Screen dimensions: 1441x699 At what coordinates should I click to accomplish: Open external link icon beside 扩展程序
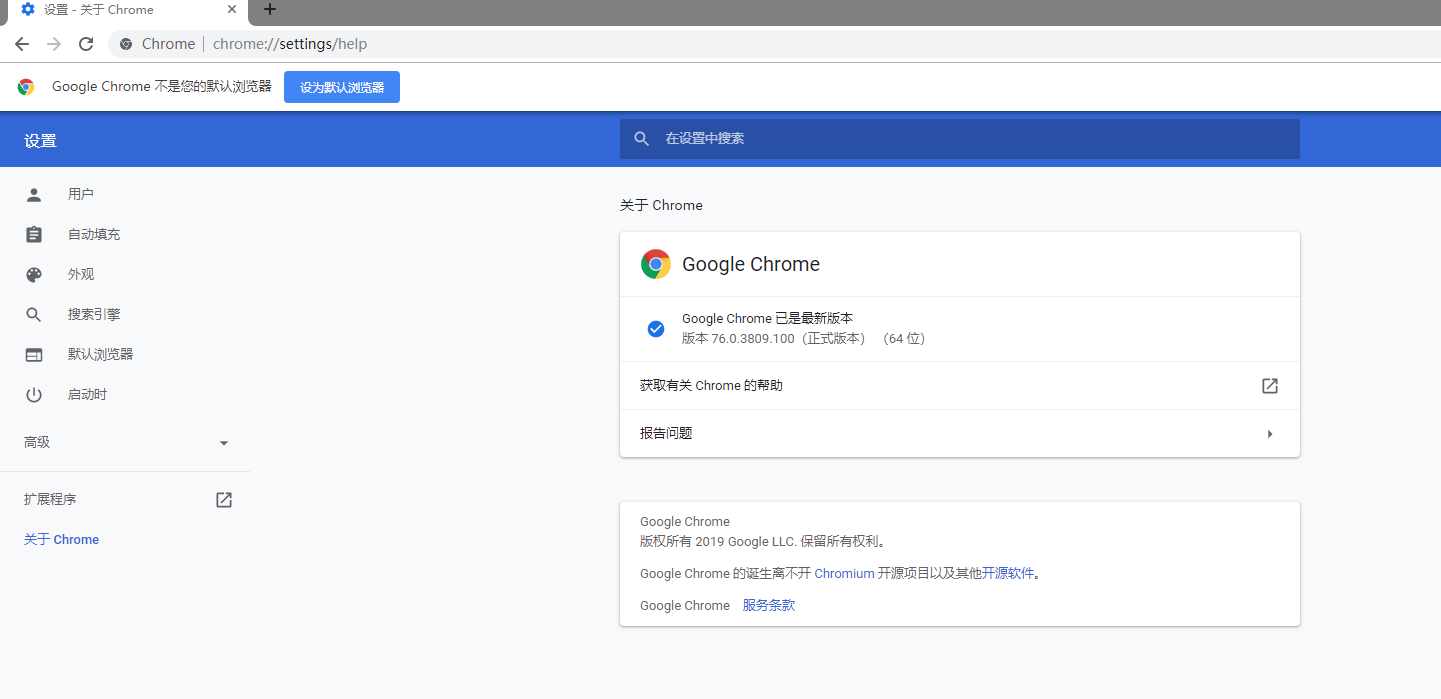(224, 500)
